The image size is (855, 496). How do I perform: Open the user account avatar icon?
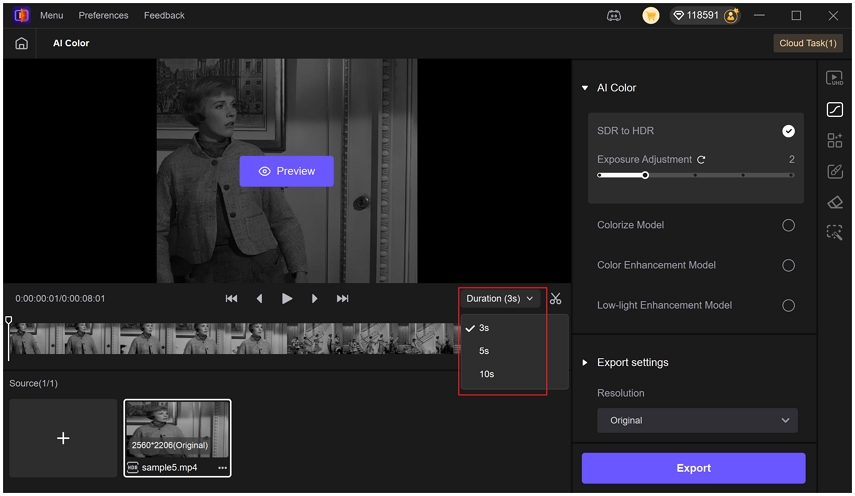tap(731, 15)
